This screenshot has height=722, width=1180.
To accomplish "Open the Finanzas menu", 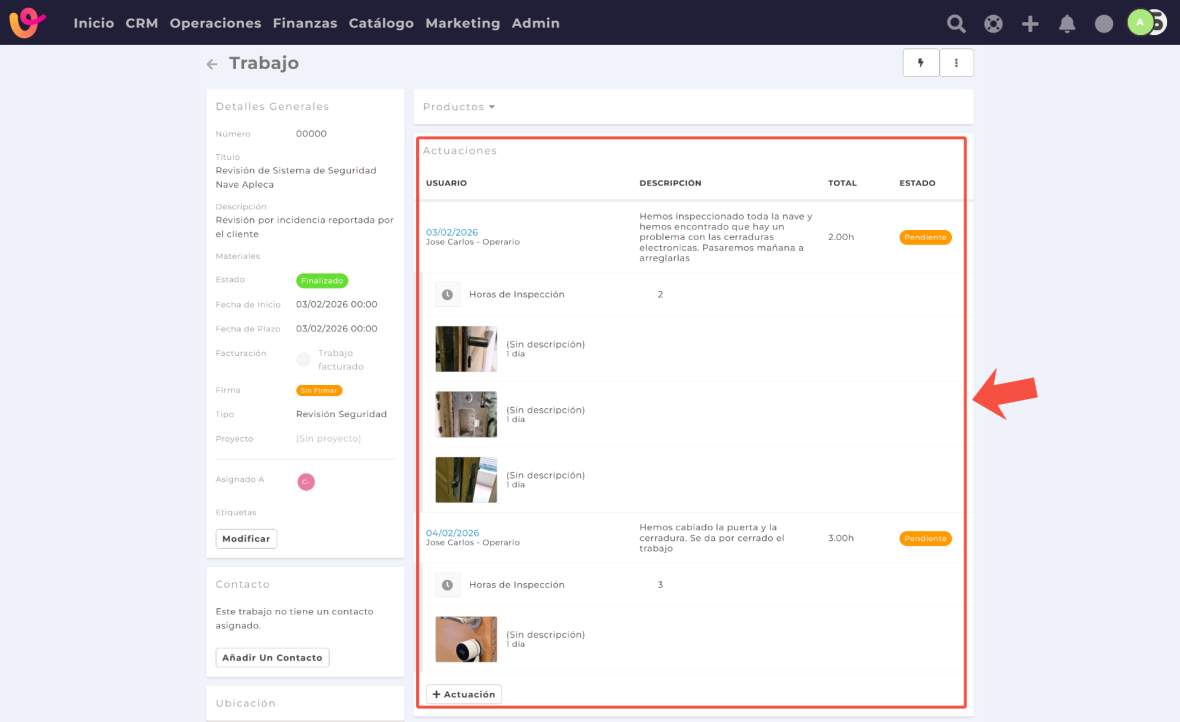I will 305,23.
